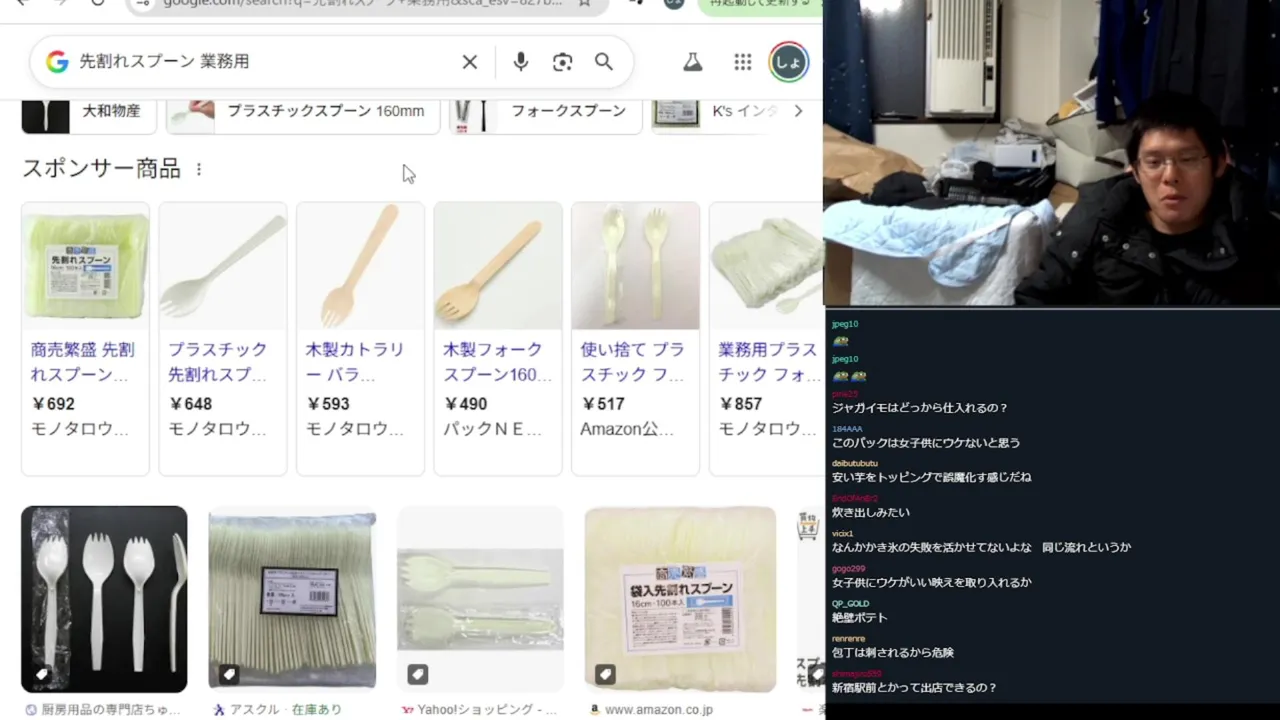Reload the page in browser

[97, 3]
